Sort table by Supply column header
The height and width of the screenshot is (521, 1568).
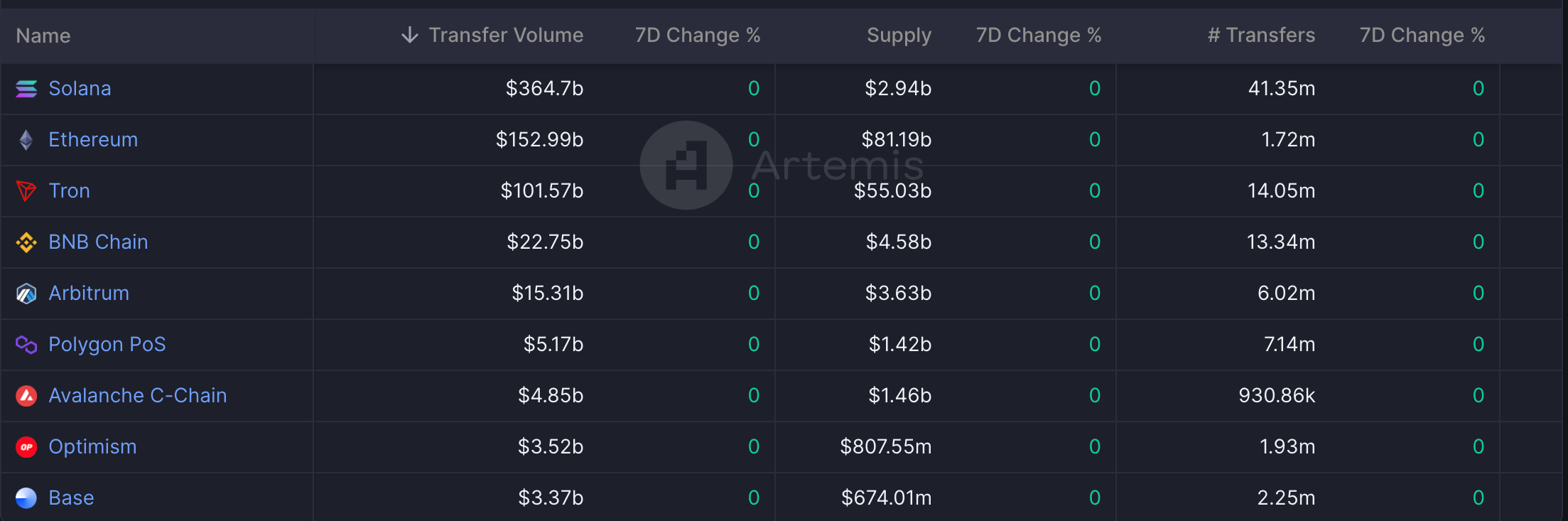click(x=899, y=35)
